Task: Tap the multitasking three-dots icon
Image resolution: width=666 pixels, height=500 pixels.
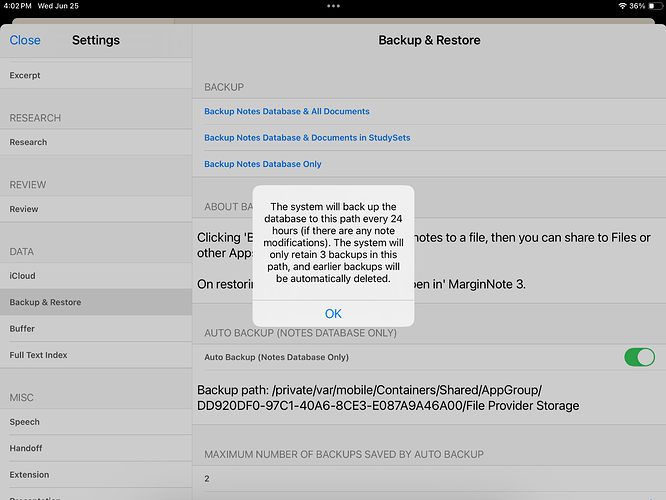Action: click(x=333, y=6)
